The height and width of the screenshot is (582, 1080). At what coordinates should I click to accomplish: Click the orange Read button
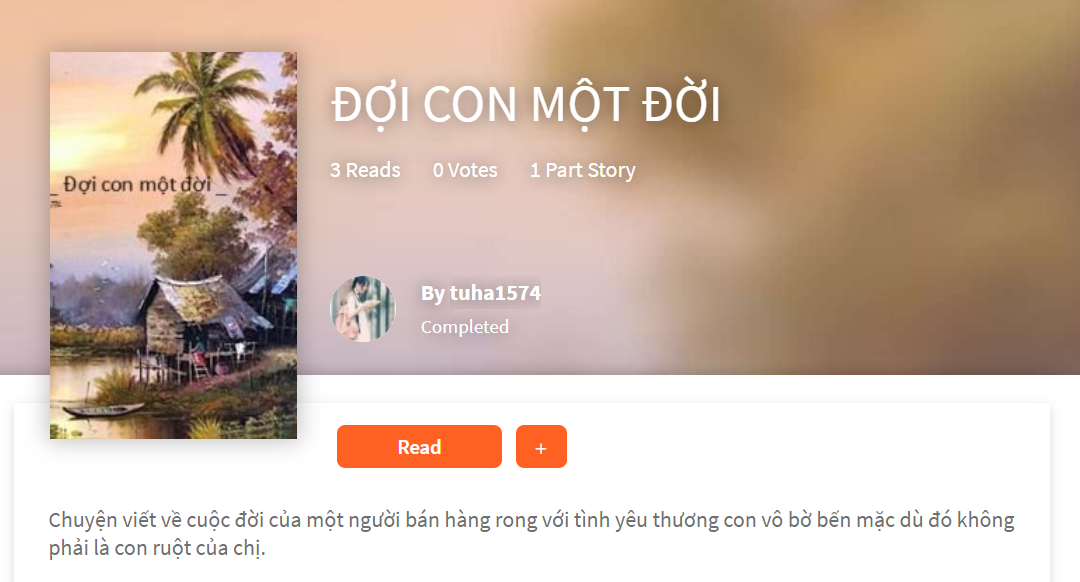tap(419, 446)
